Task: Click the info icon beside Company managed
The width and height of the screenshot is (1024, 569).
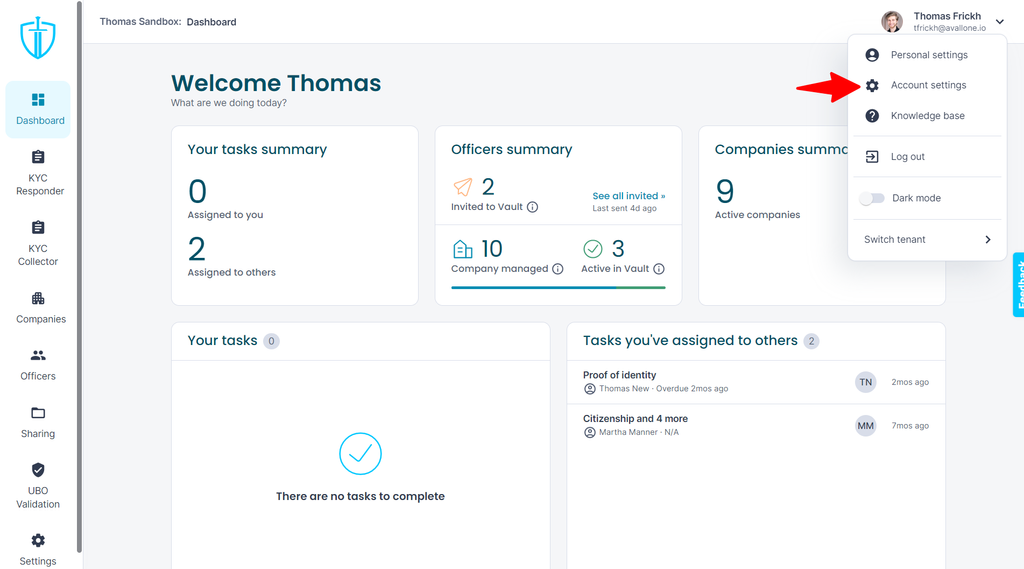Action: (x=558, y=269)
